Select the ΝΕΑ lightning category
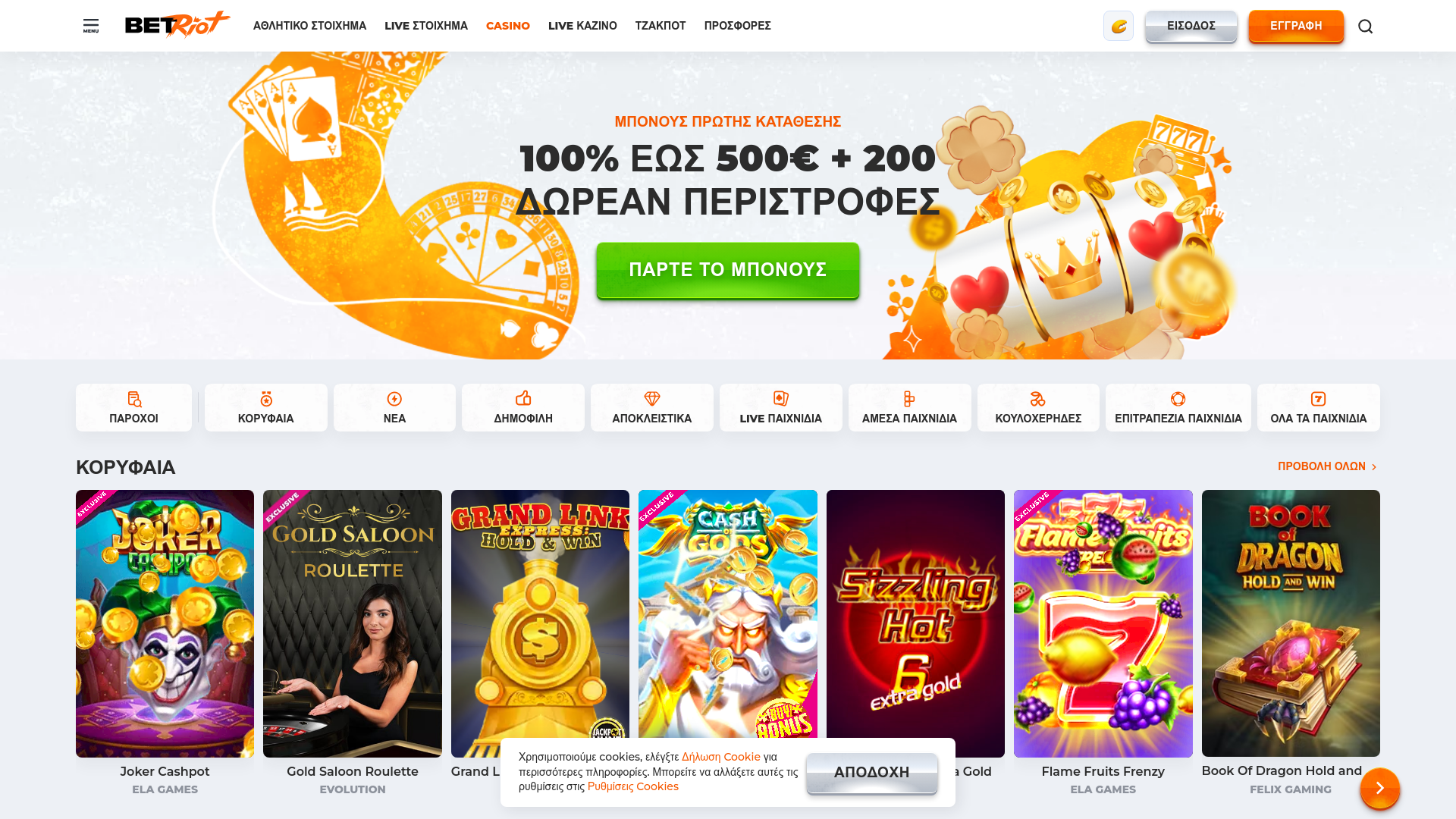Viewport: 1456px width, 819px height. tap(394, 408)
